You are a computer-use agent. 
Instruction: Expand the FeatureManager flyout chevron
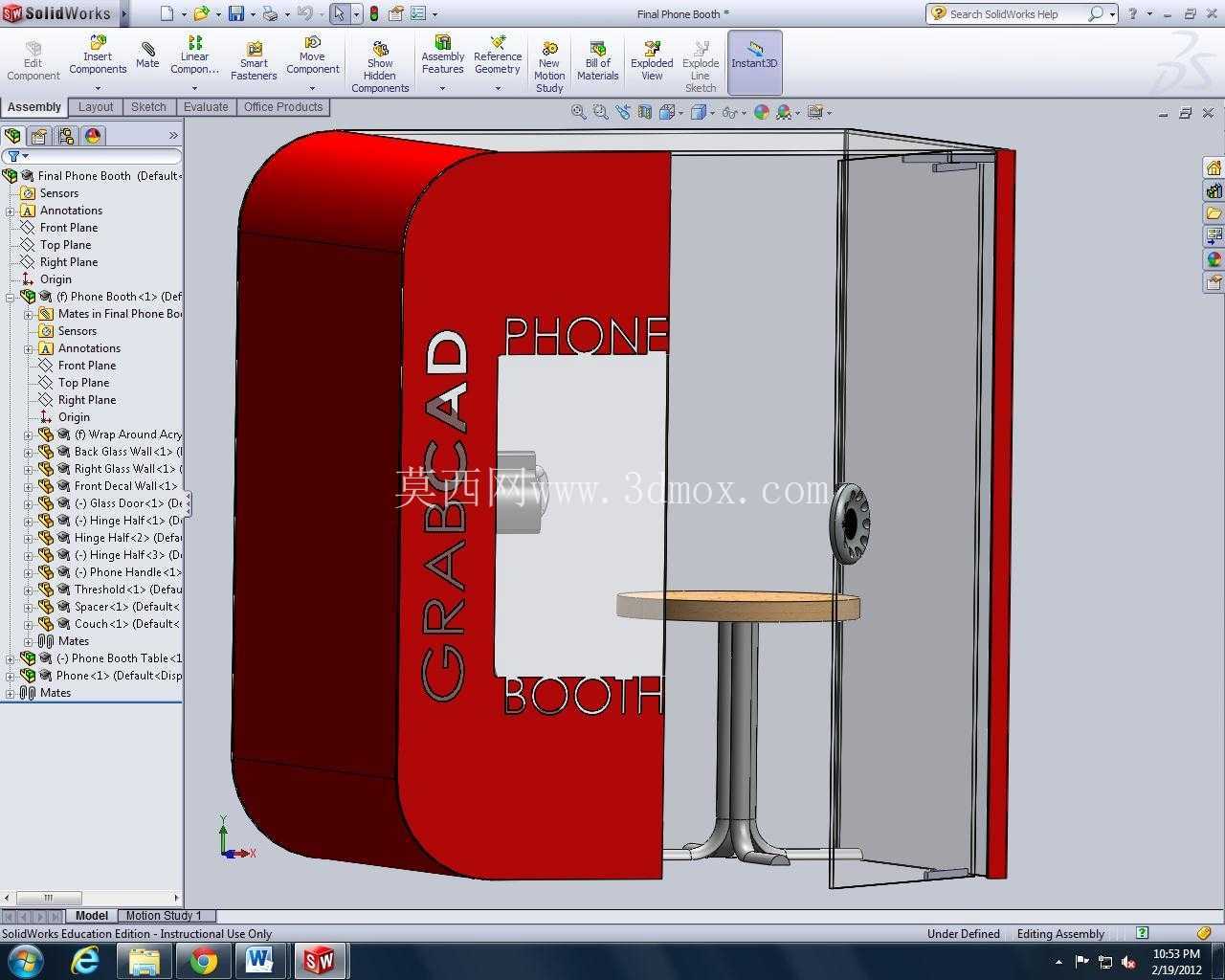(x=173, y=136)
